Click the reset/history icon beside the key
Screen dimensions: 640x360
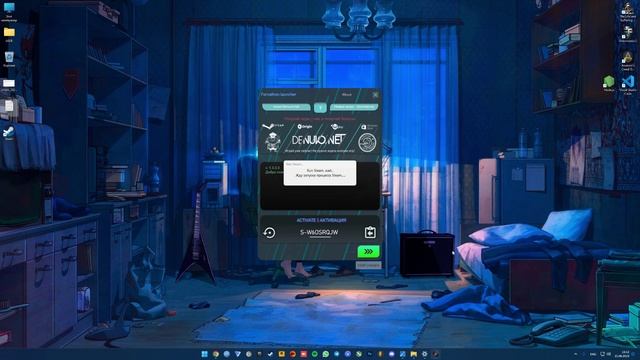tap(269, 232)
